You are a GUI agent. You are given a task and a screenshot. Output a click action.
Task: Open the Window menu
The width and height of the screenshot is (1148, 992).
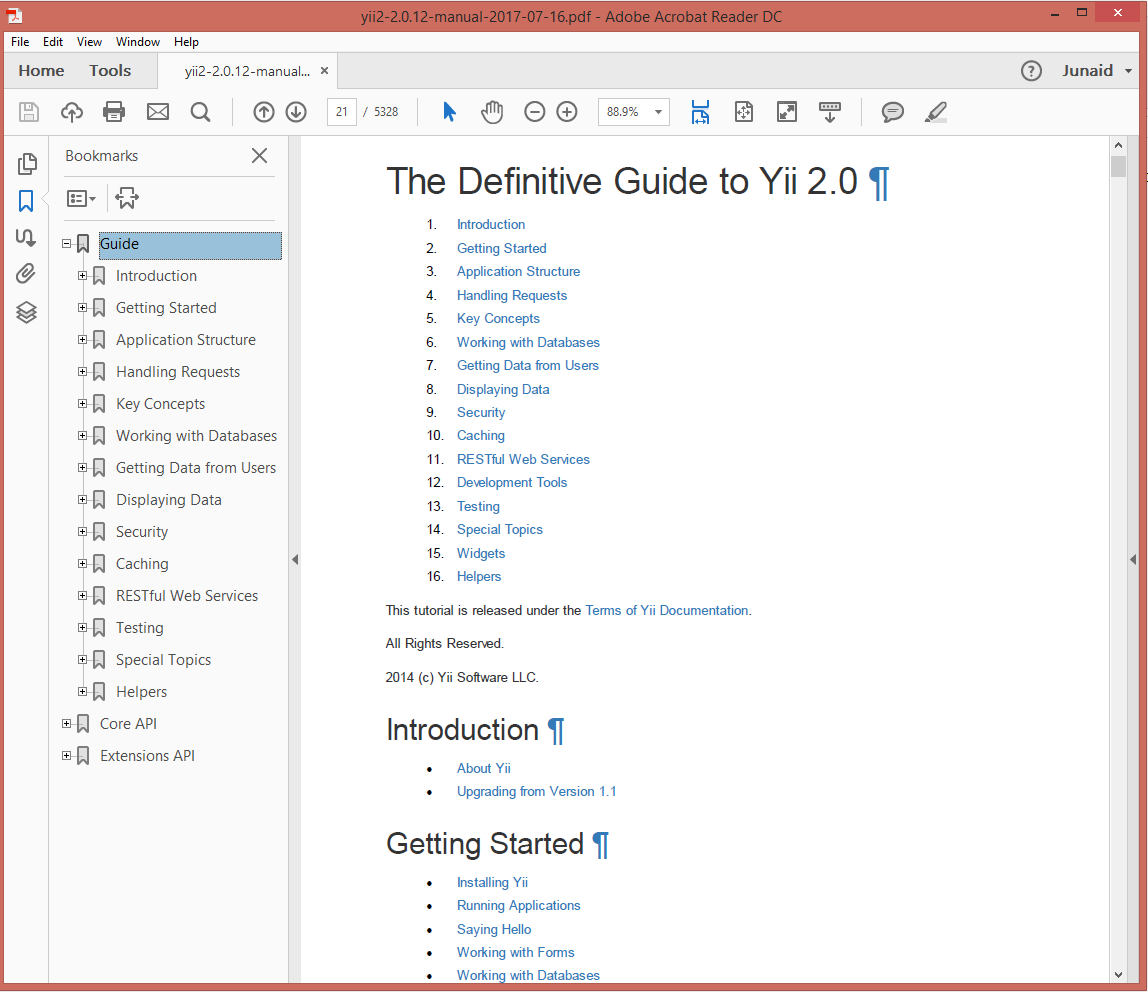point(138,42)
